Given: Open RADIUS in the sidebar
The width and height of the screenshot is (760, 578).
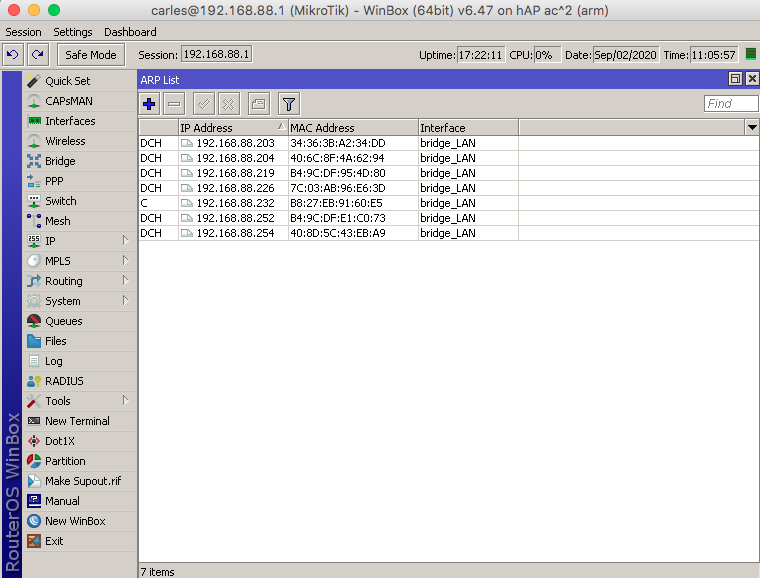Looking at the screenshot, I should (80, 381).
